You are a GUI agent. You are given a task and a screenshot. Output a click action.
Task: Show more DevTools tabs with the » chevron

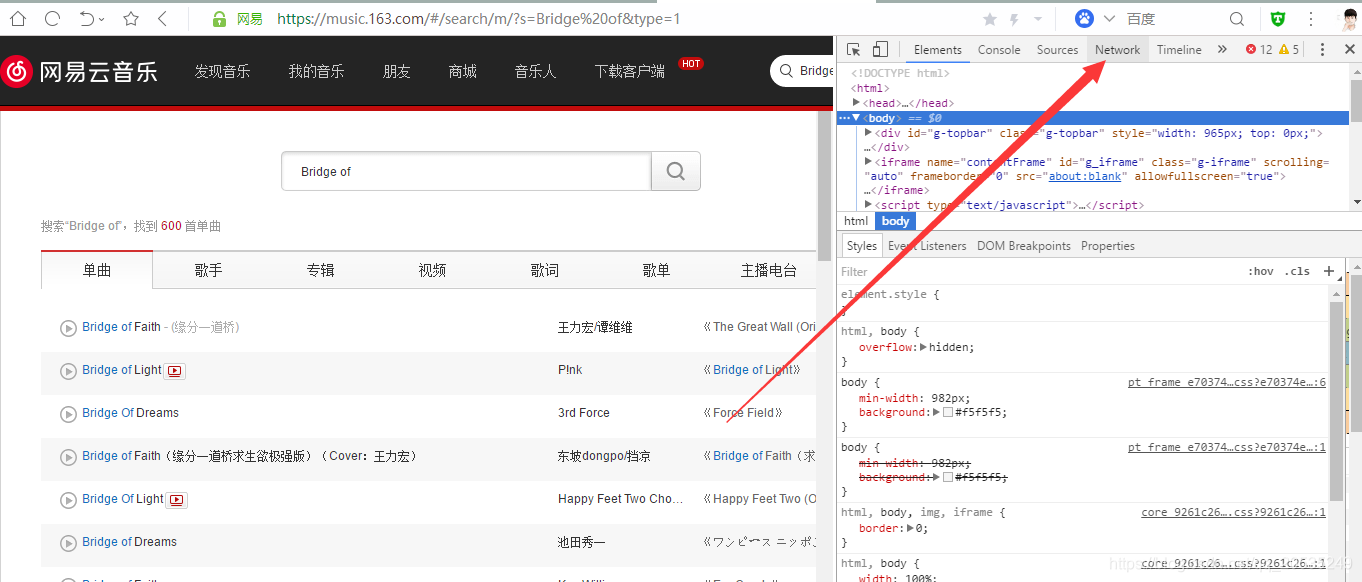1222,50
